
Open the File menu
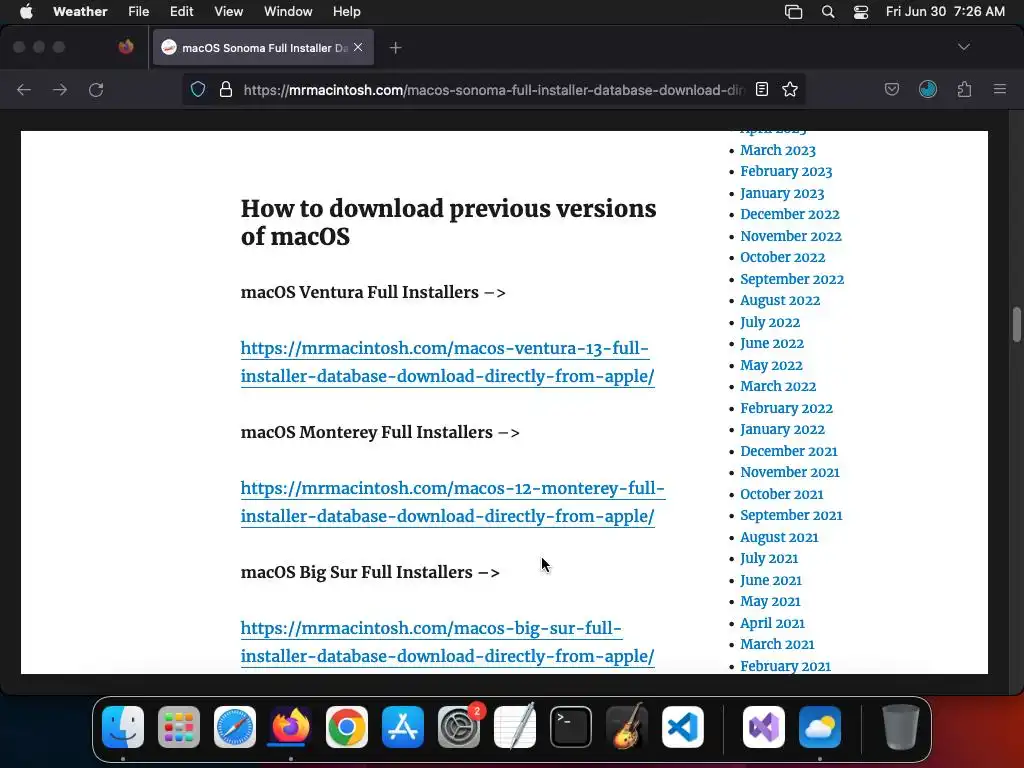[x=138, y=12]
